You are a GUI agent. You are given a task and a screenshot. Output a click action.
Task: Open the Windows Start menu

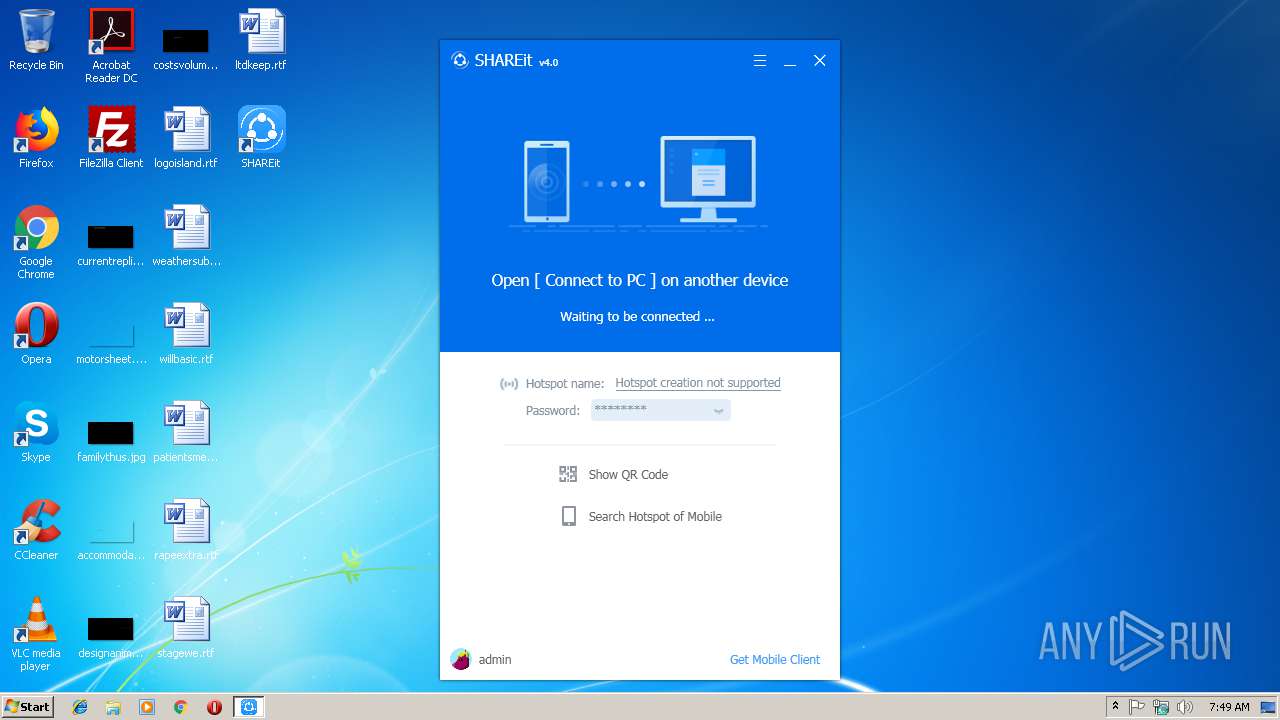click(28, 707)
